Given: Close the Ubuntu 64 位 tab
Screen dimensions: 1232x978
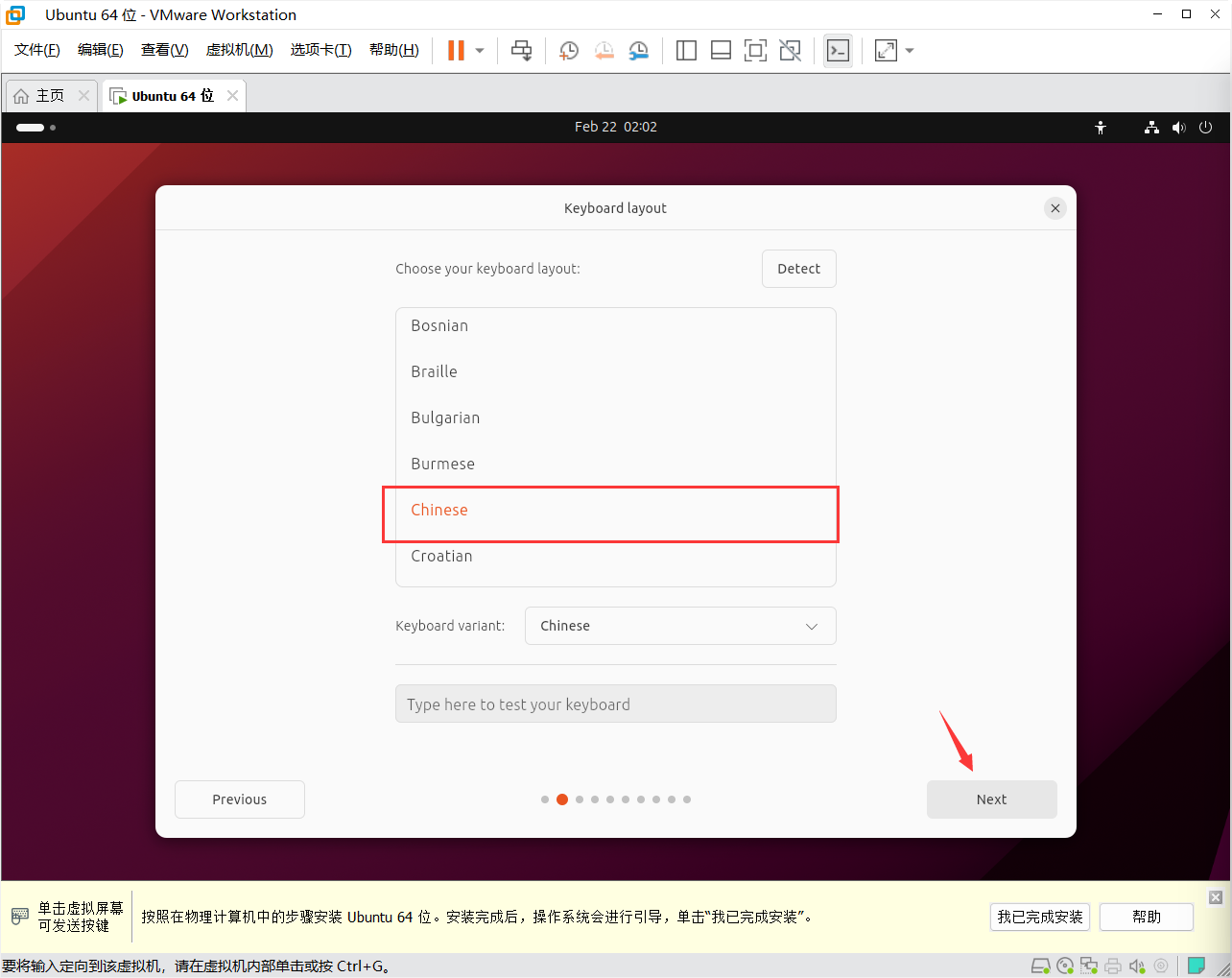Looking at the screenshot, I should point(232,96).
